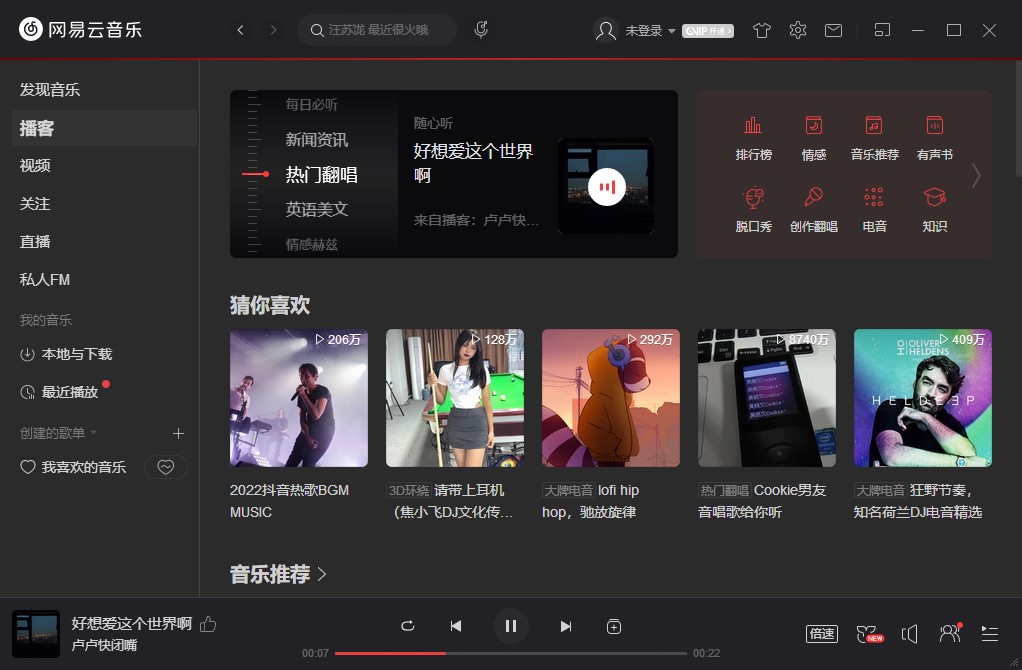Screen dimensions: 1022x670
Task: Toggle loop playback mode
Action: point(407,626)
